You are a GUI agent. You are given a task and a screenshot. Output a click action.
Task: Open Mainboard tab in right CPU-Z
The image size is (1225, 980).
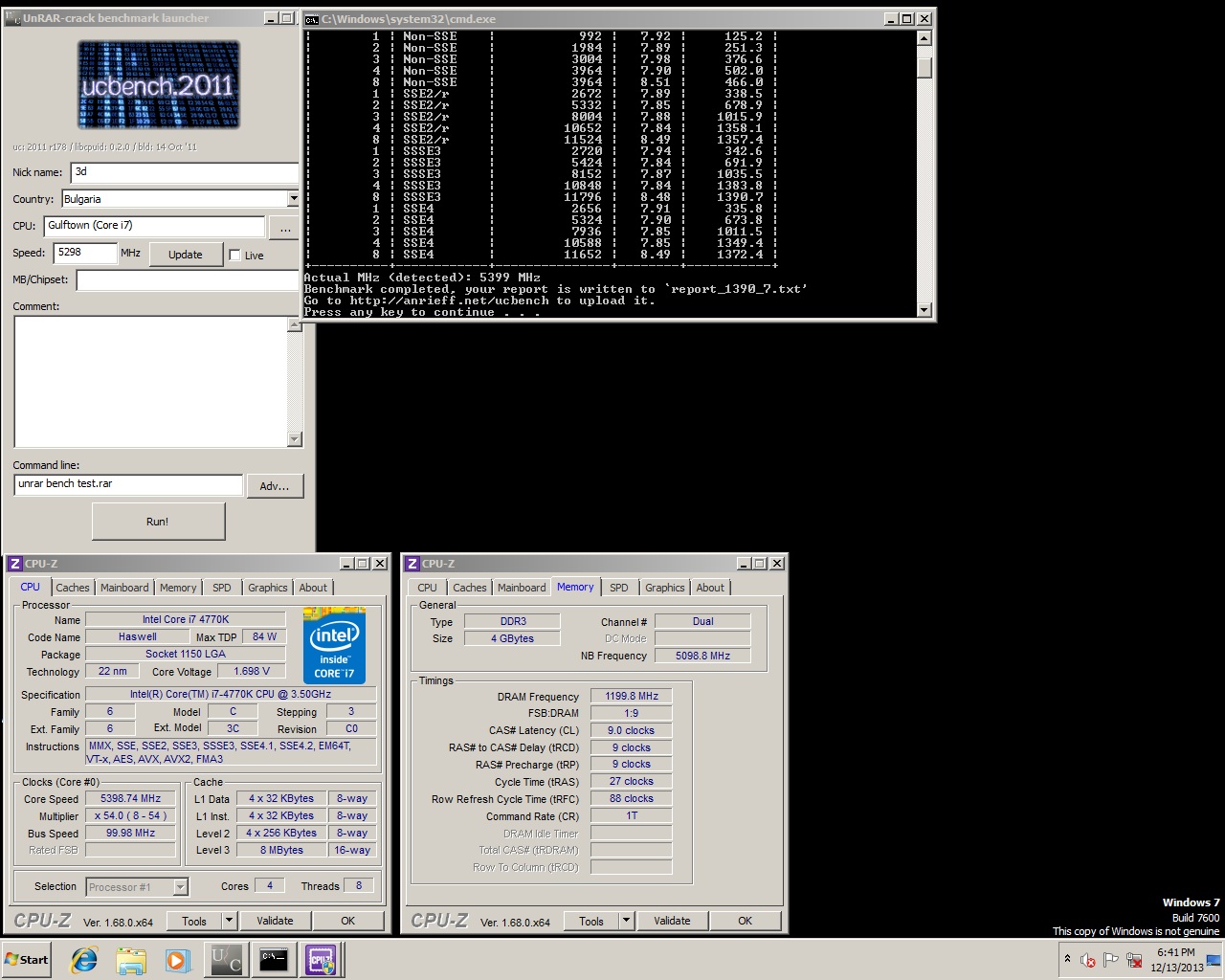coord(522,588)
